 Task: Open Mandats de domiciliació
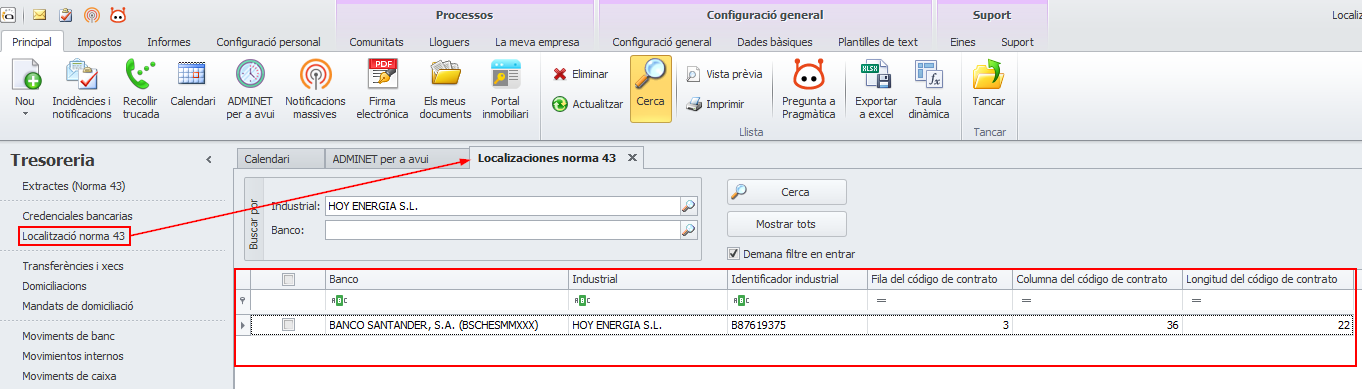[78, 306]
